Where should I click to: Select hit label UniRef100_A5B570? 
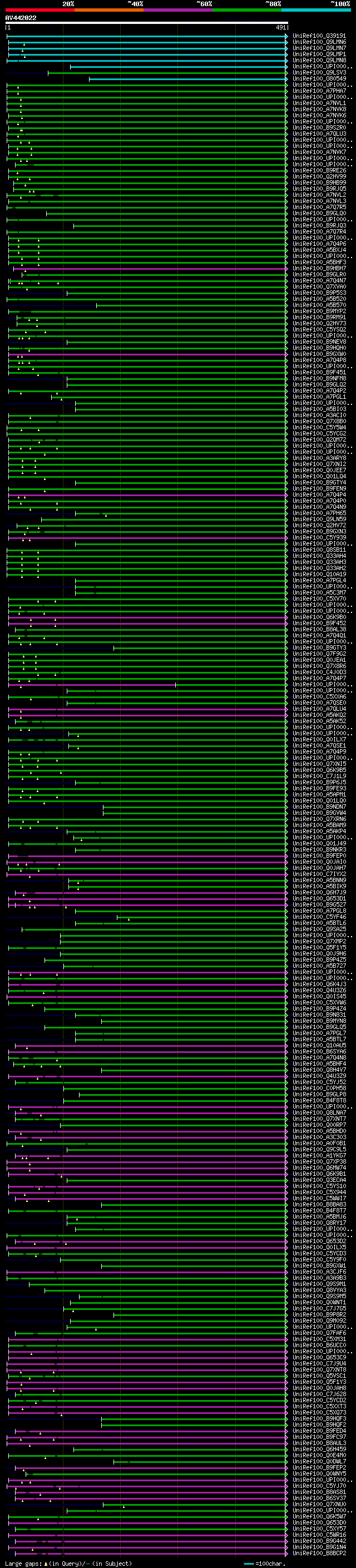tap(319, 305)
